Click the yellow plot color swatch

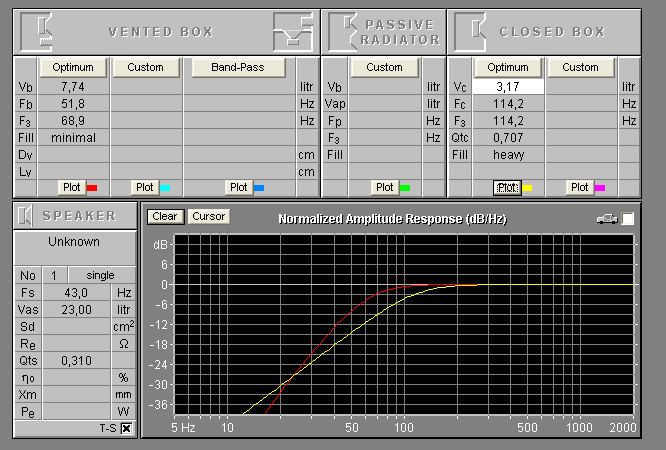pos(527,188)
